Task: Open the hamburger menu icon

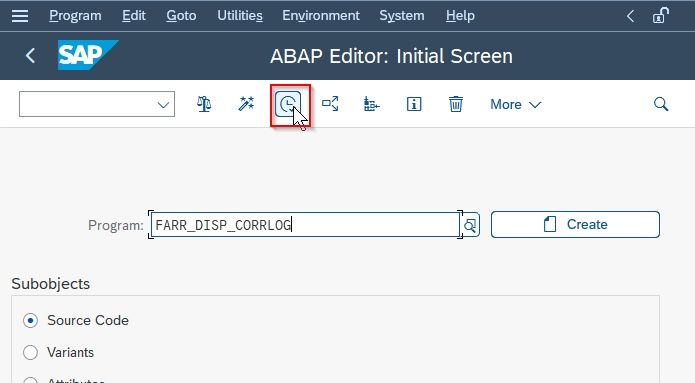Action: coord(20,16)
